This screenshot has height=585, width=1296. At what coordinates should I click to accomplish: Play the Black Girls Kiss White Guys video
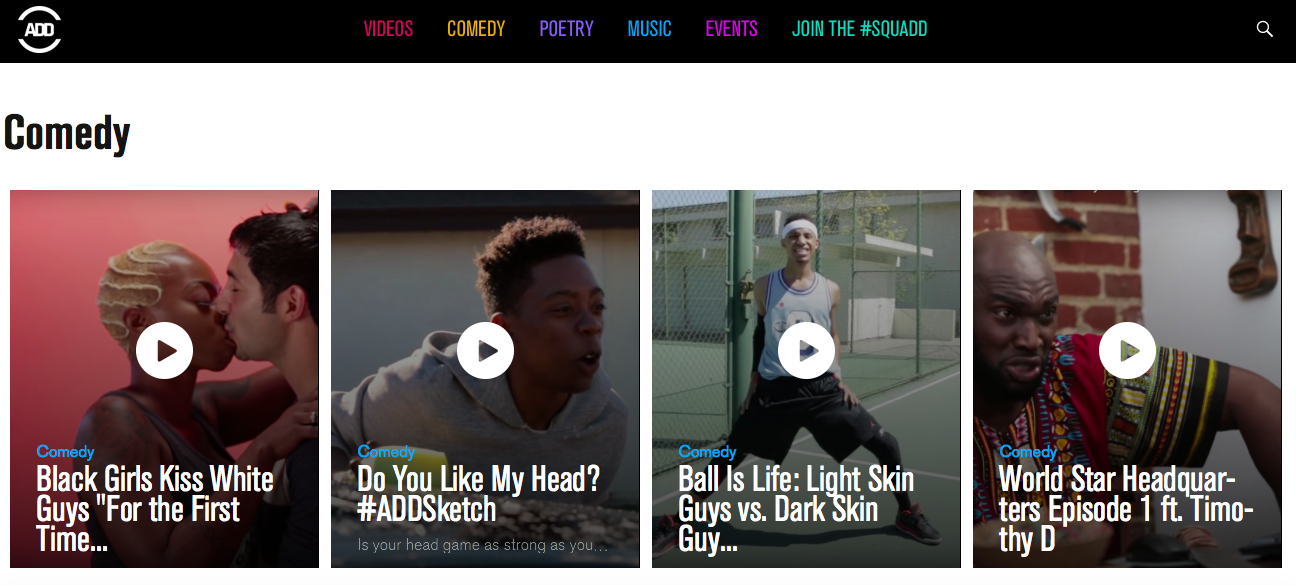(x=164, y=351)
